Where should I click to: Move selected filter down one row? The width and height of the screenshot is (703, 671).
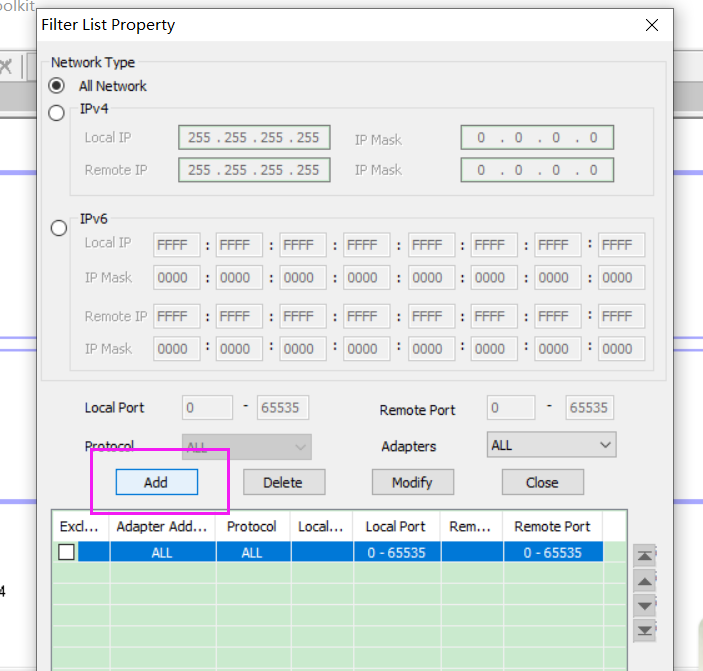[x=645, y=606]
